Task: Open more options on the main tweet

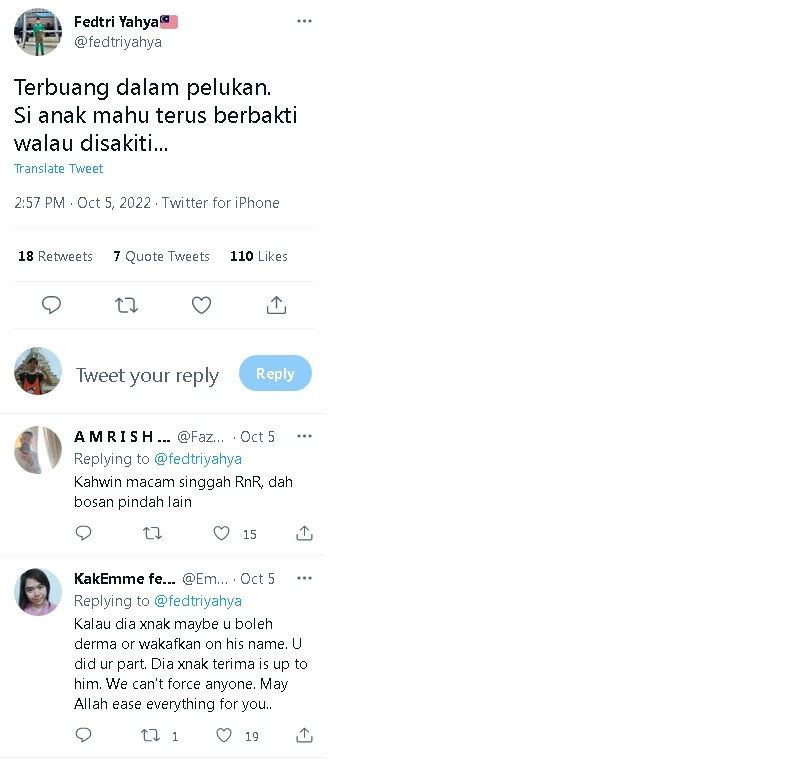Action: (304, 21)
